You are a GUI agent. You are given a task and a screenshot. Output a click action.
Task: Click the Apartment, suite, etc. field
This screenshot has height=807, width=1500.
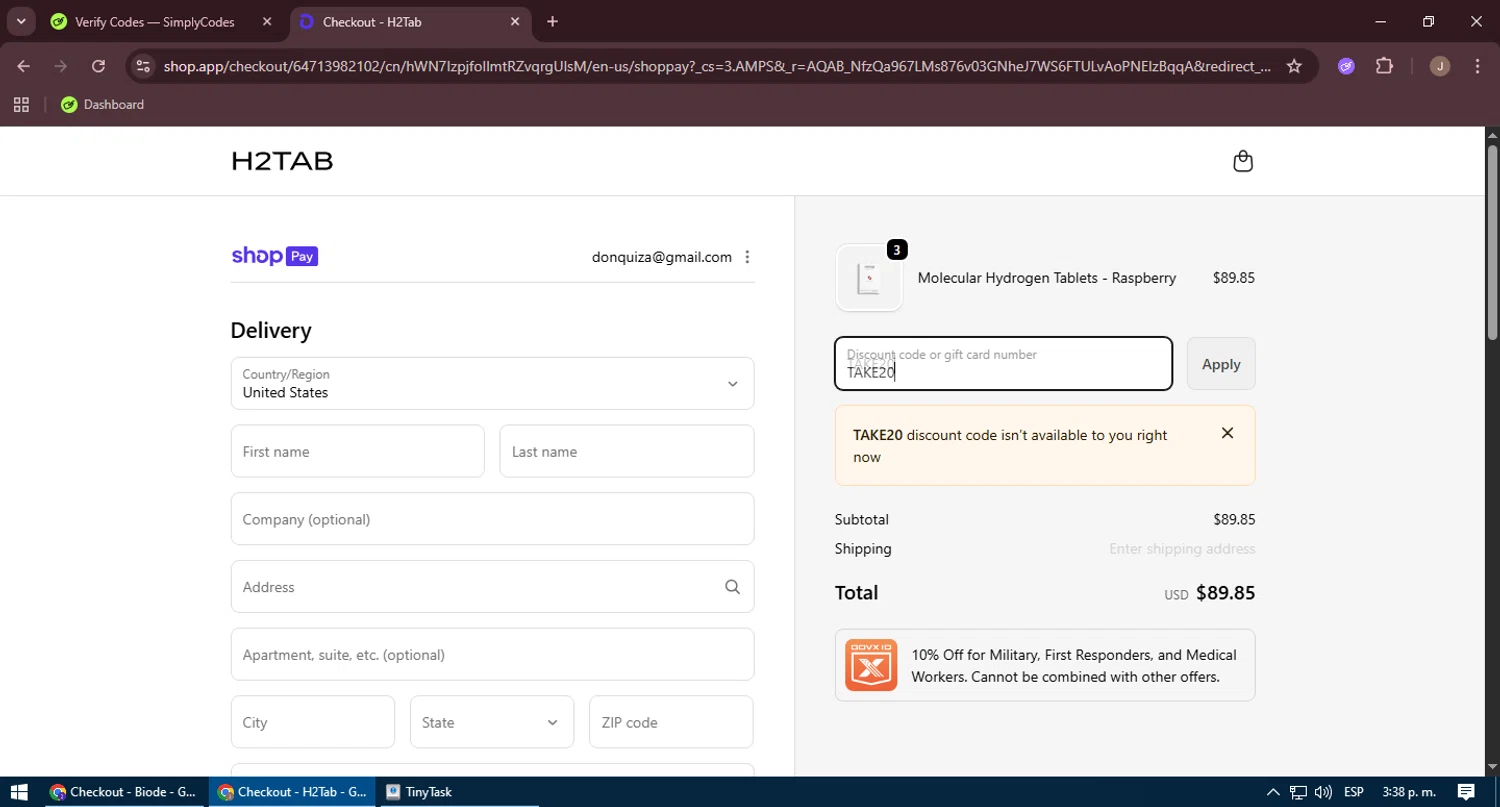pos(492,654)
